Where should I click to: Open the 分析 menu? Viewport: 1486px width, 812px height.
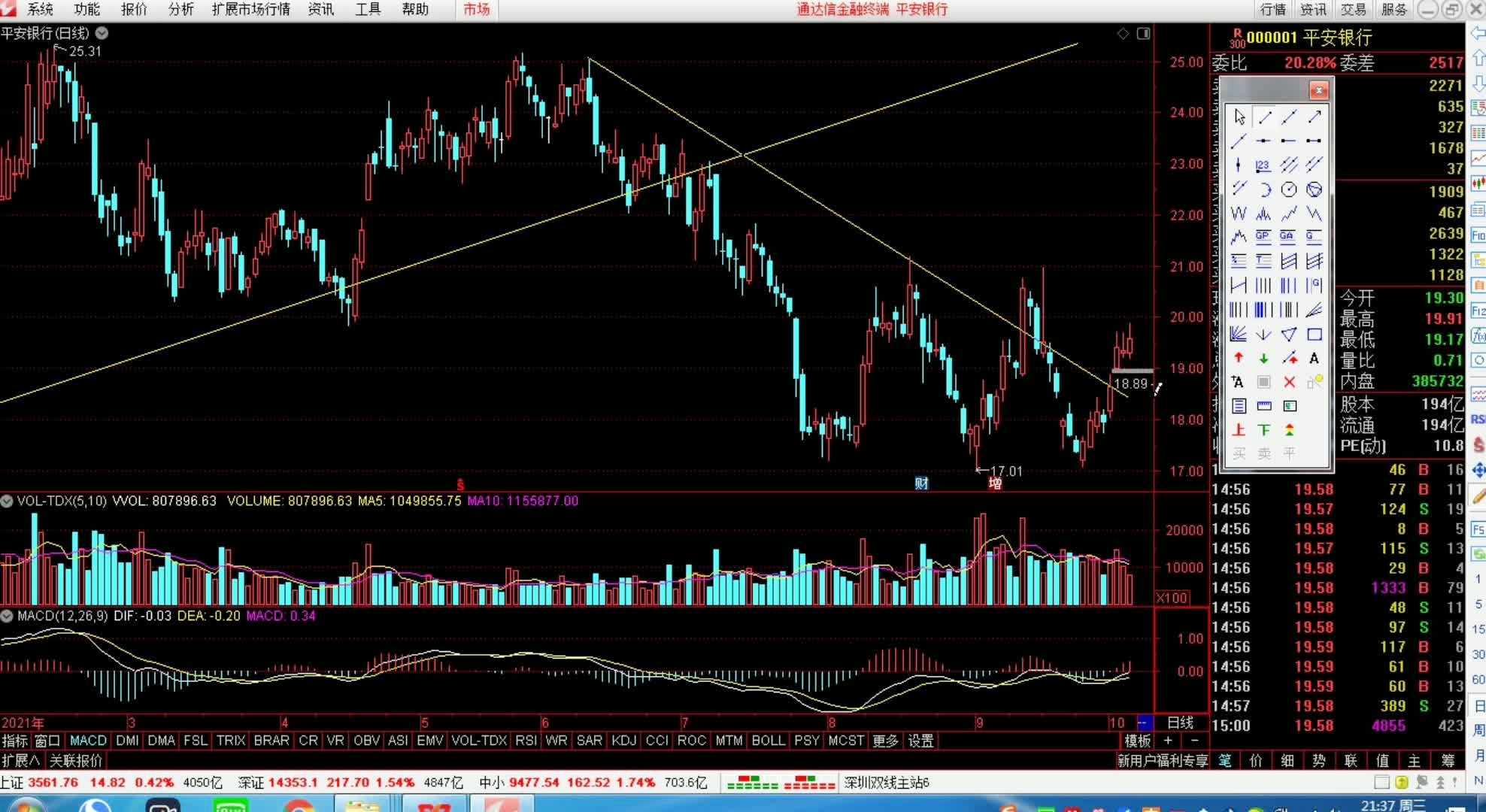pyautogui.click(x=180, y=9)
